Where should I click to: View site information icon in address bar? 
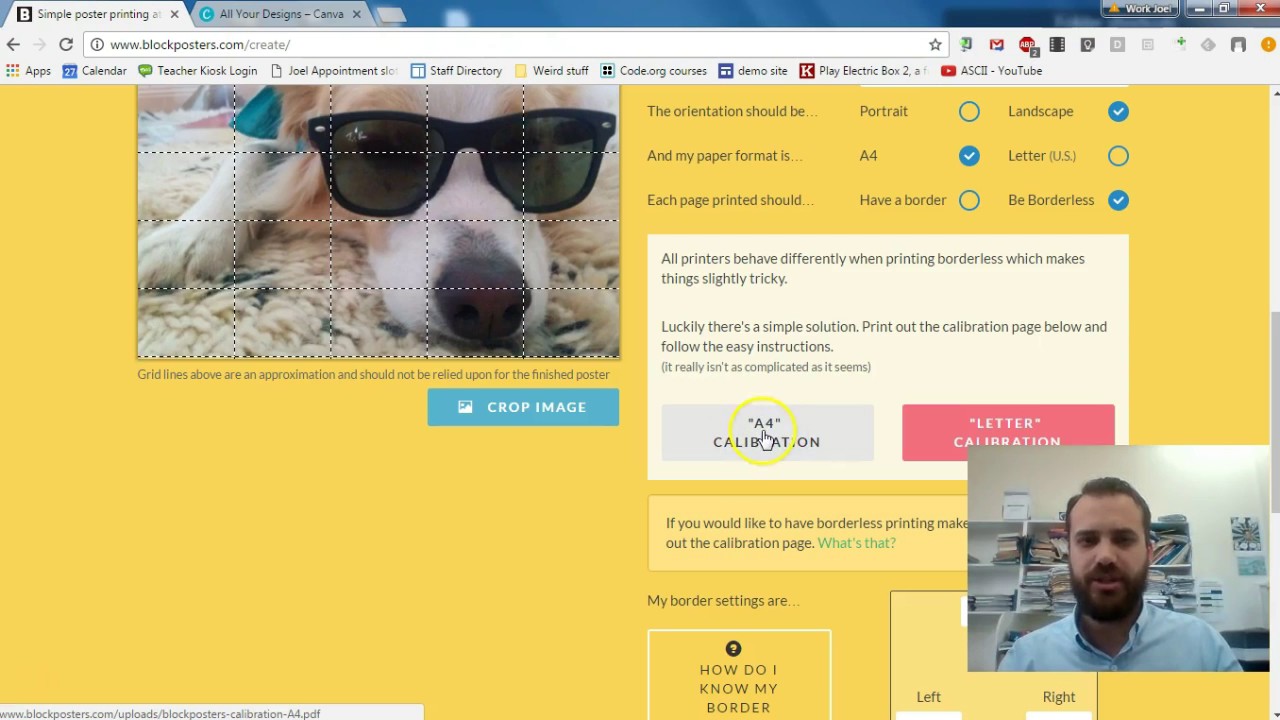96,44
